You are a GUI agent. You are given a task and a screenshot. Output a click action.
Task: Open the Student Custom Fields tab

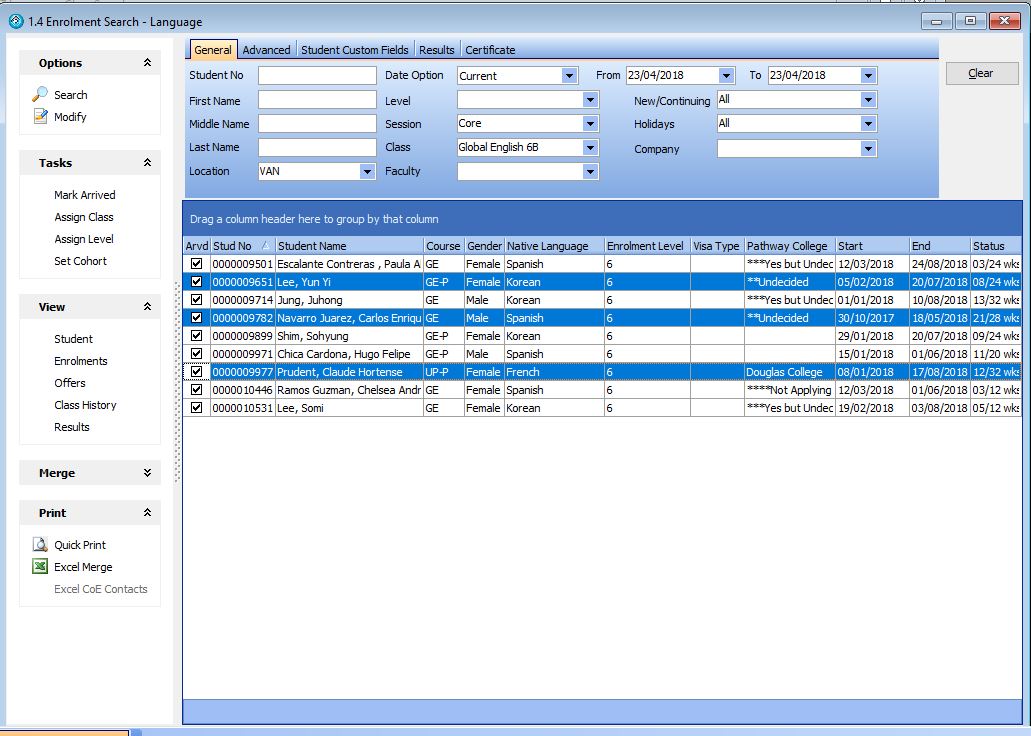click(x=354, y=50)
